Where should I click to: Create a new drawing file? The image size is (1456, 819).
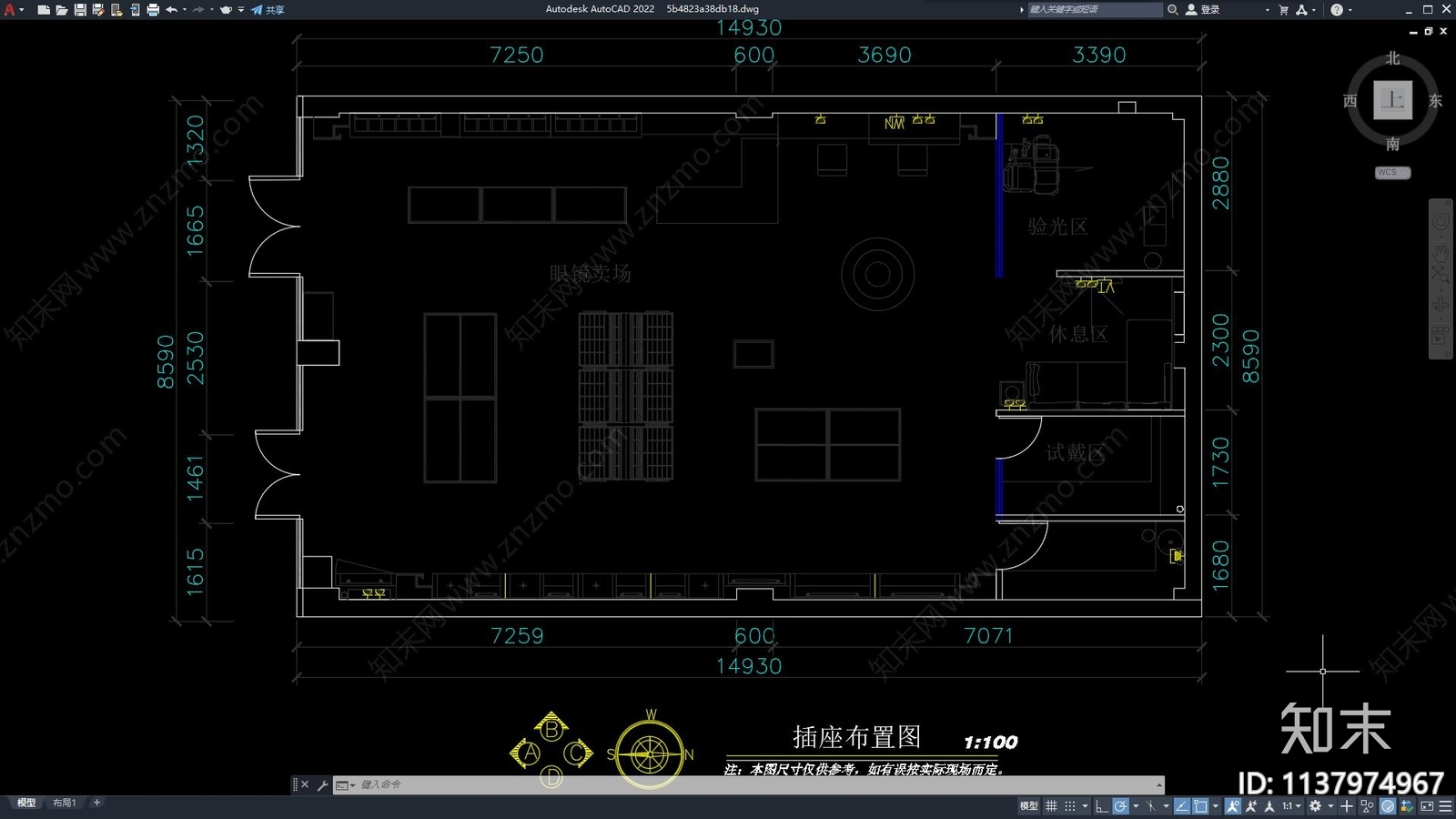click(44, 10)
